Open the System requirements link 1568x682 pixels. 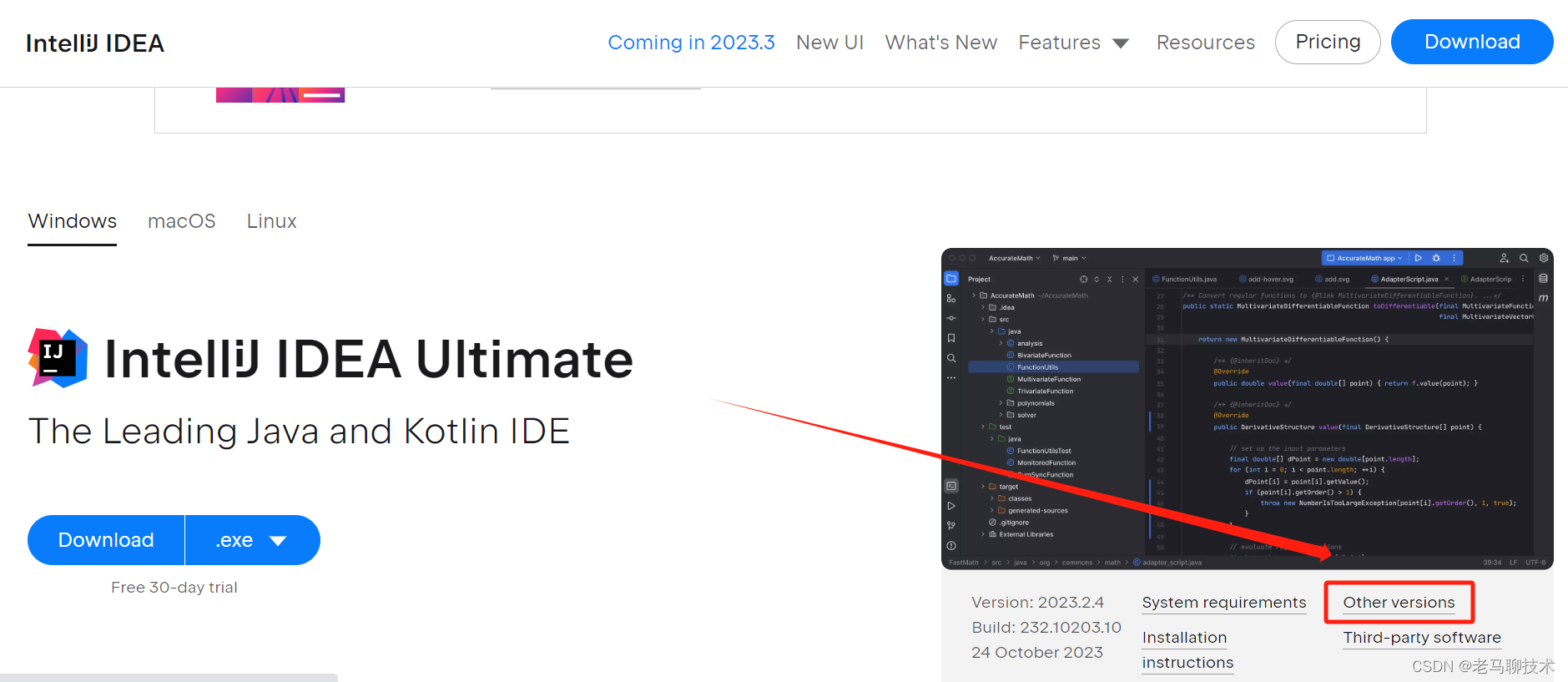pyautogui.click(x=1224, y=603)
